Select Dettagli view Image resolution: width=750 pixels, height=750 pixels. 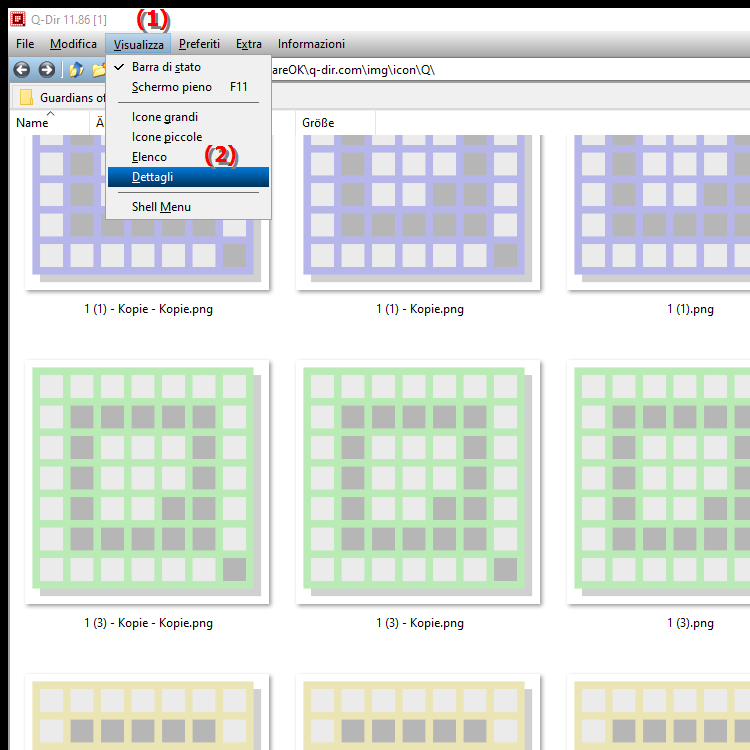click(188, 177)
